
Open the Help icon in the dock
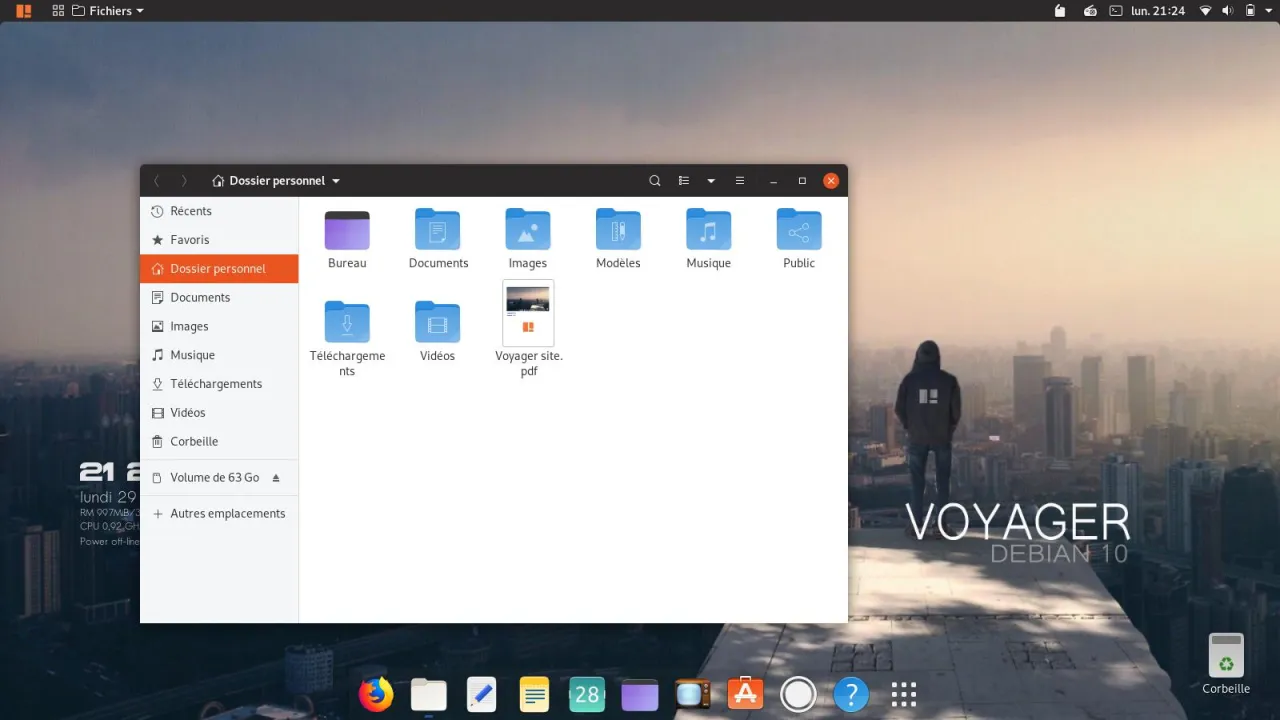[x=850, y=694]
